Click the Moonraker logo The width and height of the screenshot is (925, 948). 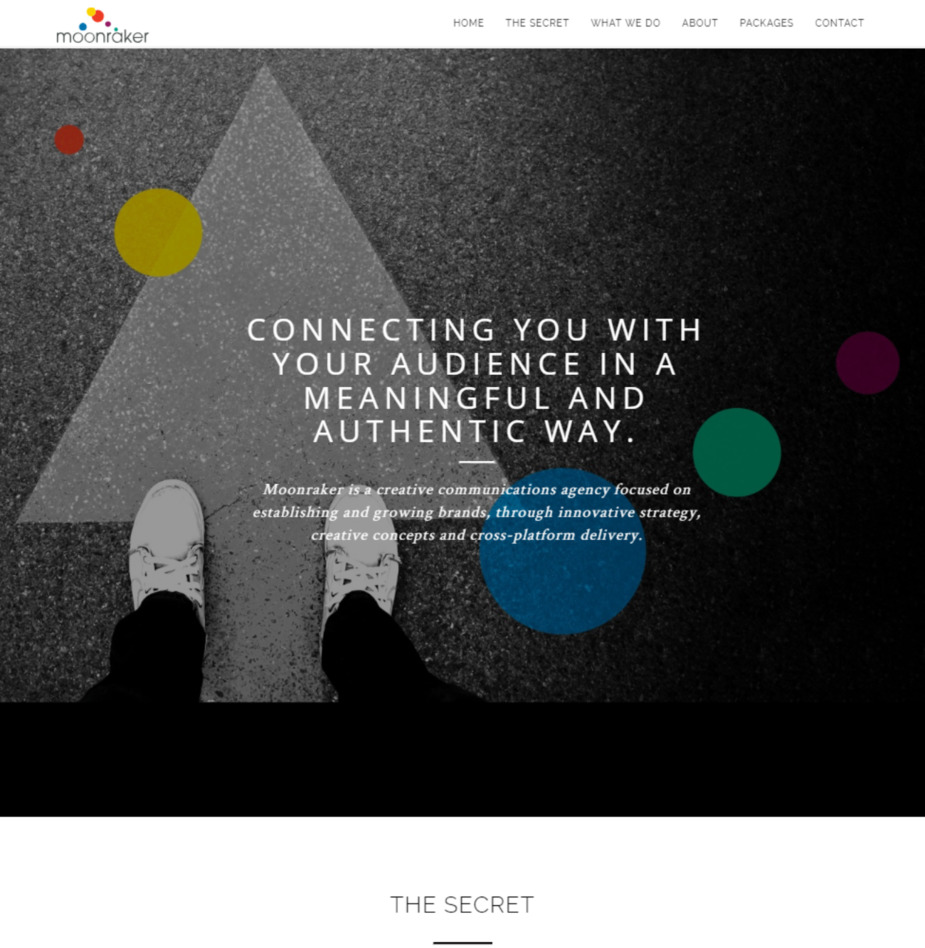click(102, 25)
